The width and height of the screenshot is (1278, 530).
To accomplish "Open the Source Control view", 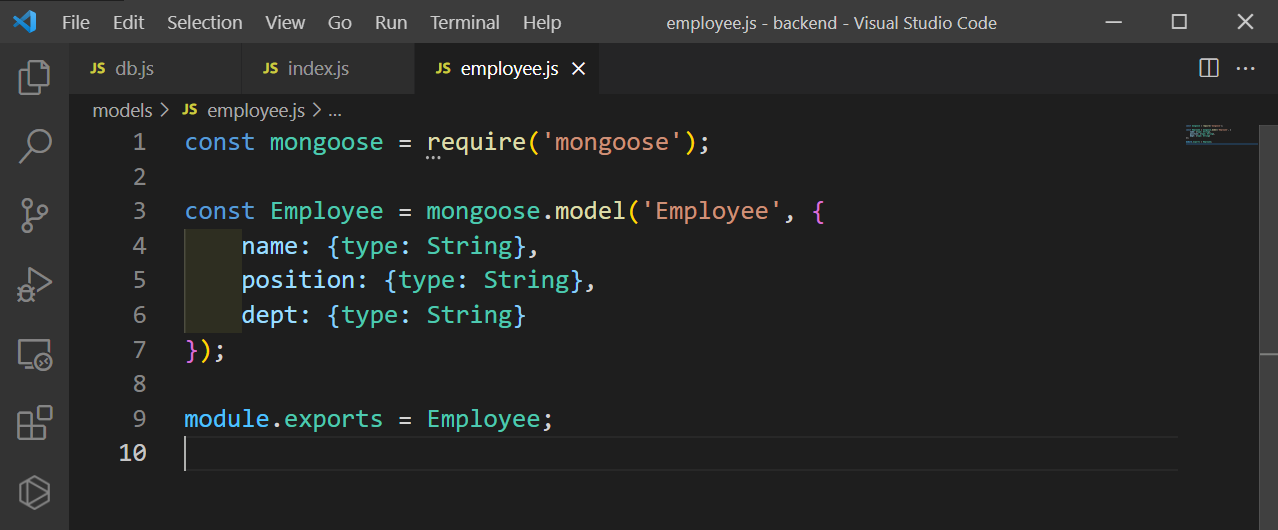I will 34,215.
